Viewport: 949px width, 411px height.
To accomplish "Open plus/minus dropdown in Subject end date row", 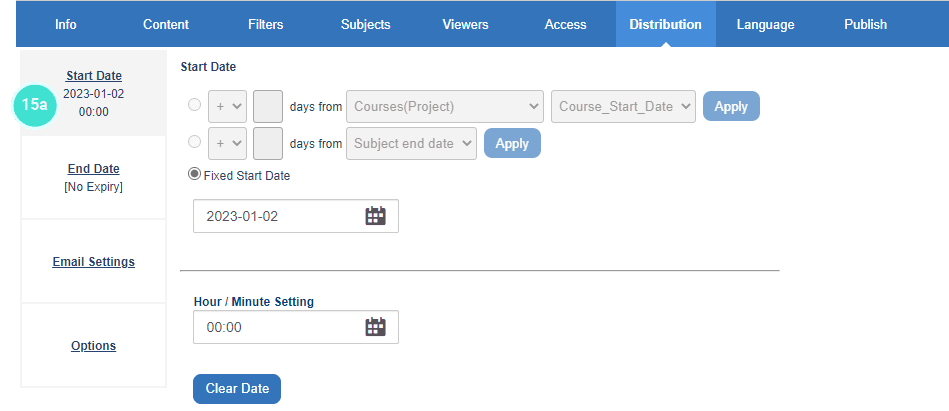I will 228,143.
